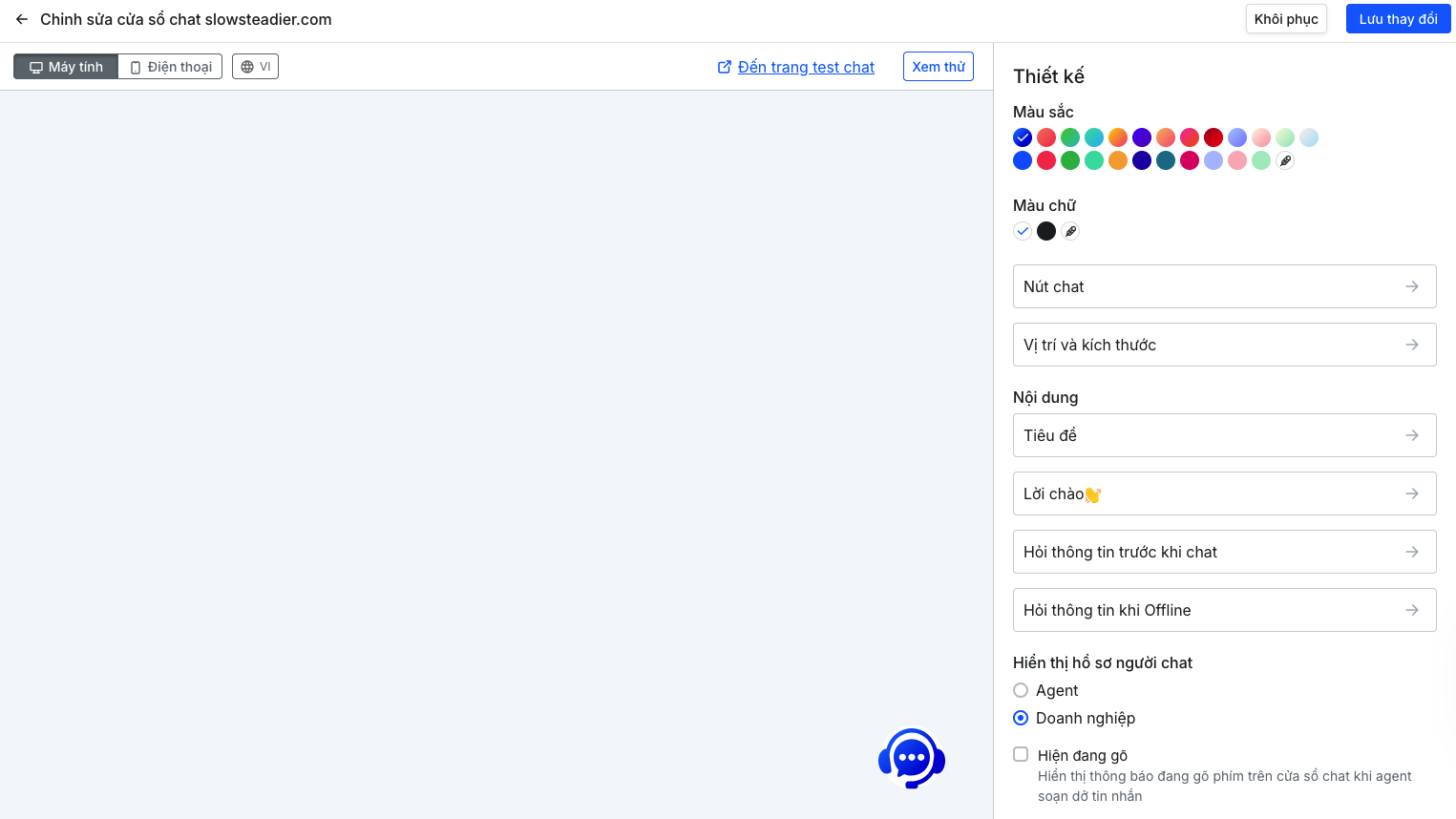Open the Lời chào settings row

click(1224, 493)
